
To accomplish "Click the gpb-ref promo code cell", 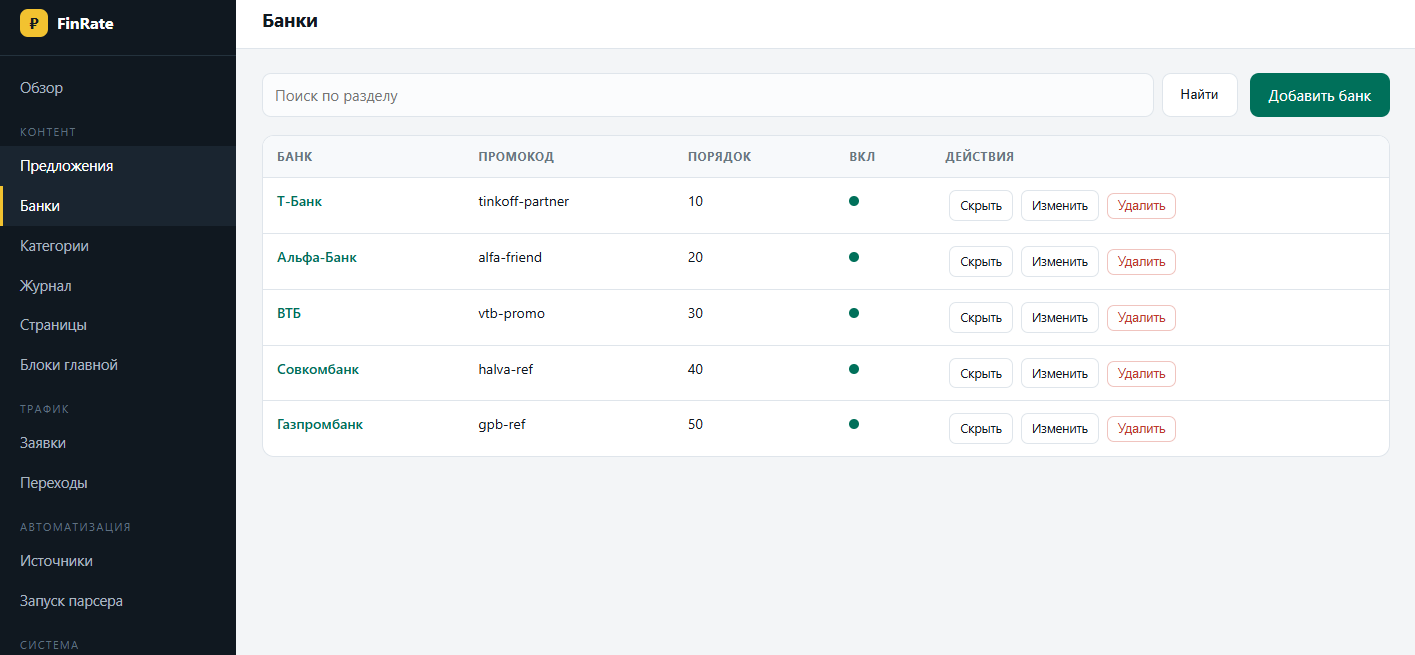I will click(502, 424).
